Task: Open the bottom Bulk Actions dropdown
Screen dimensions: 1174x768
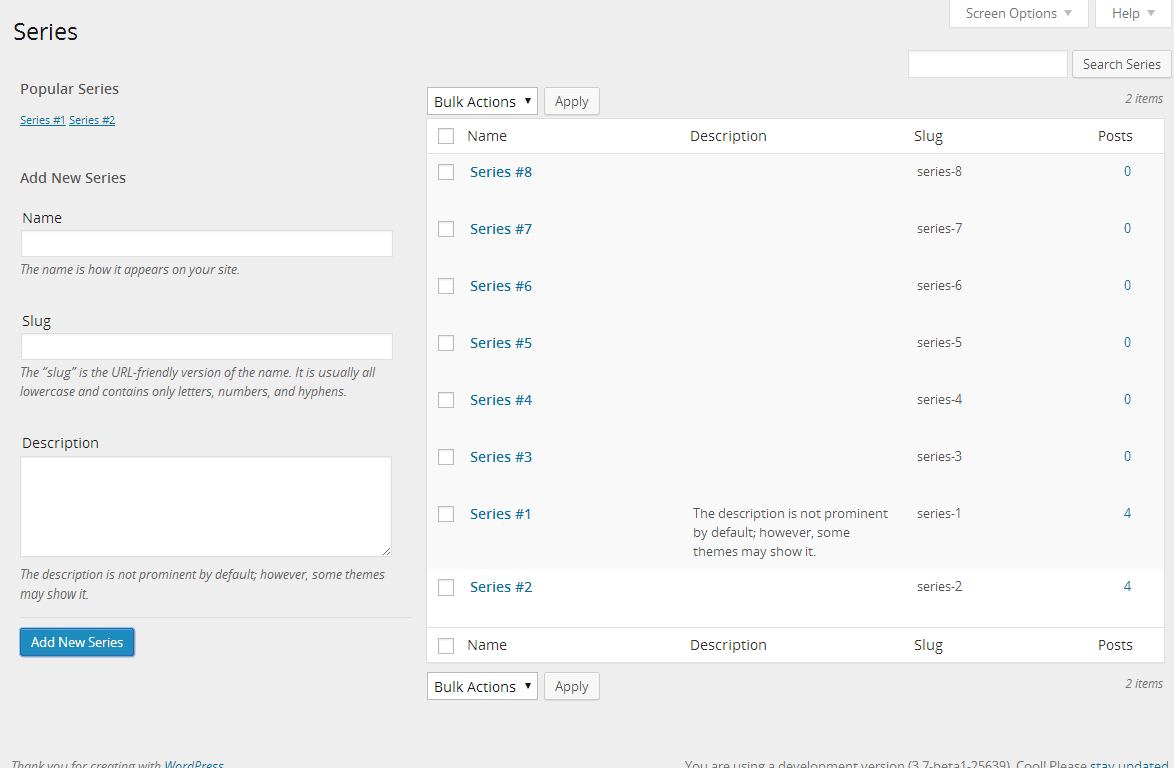Action: click(482, 686)
